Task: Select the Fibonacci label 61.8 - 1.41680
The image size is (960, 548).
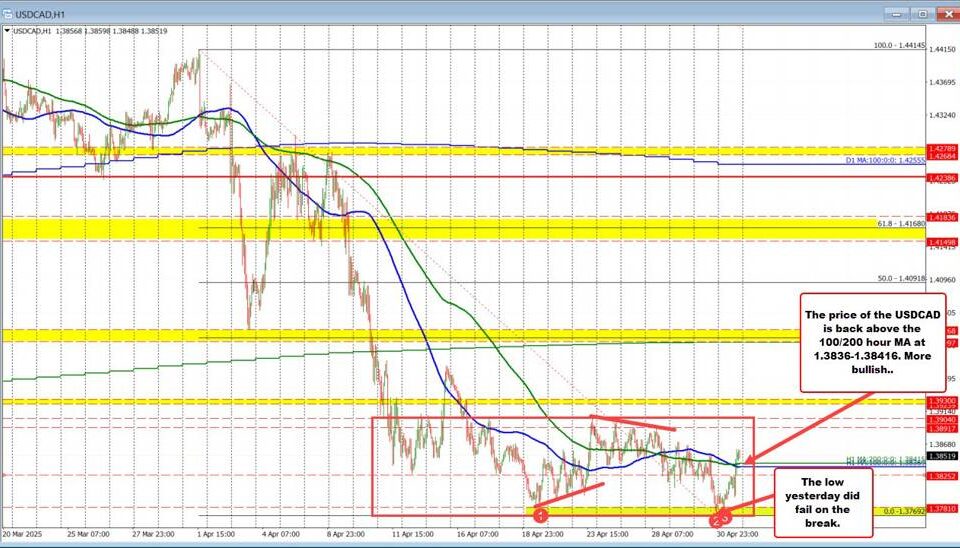Action: pyautogui.click(x=901, y=224)
